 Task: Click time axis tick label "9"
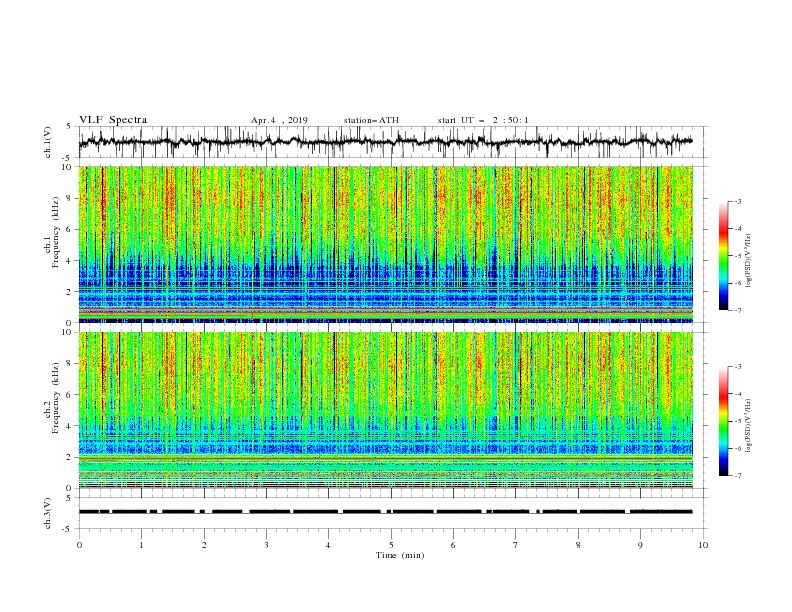click(640, 545)
